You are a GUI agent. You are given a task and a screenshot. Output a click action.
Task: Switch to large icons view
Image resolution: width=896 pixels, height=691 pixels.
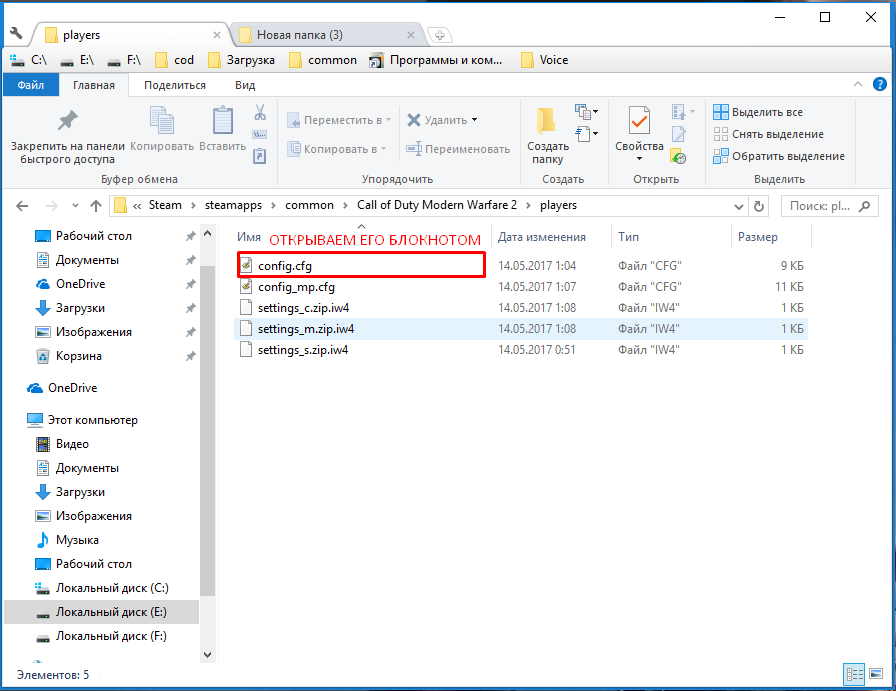coord(876,674)
